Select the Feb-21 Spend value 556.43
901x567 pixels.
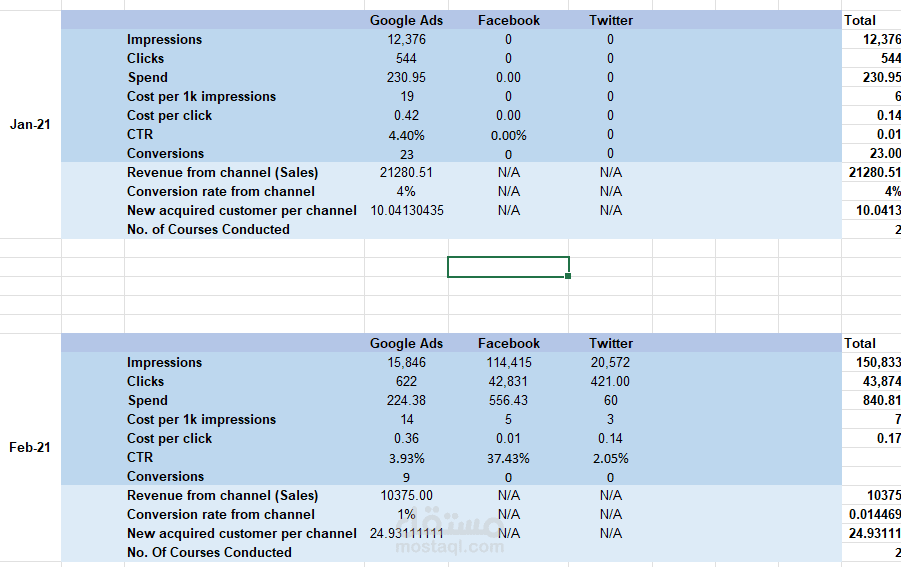point(509,400)
